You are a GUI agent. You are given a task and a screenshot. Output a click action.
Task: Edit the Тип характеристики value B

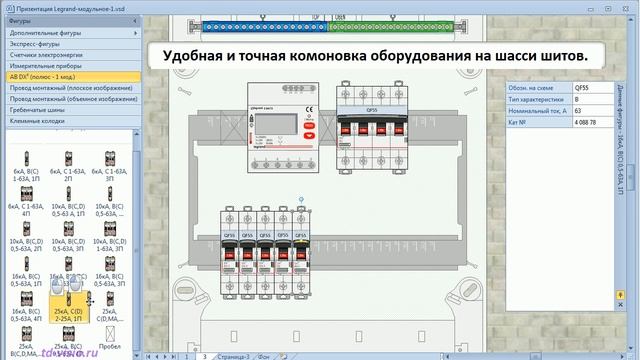[x=593, y=99]
